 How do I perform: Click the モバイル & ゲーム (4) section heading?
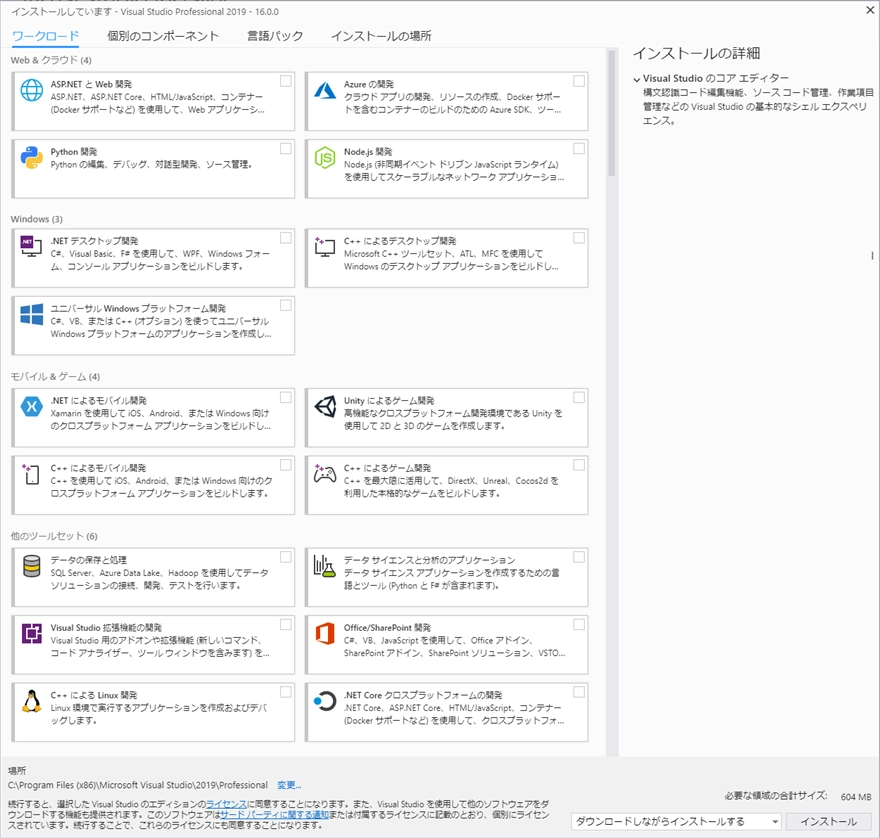pyautogui.click(x=55, y=377)
